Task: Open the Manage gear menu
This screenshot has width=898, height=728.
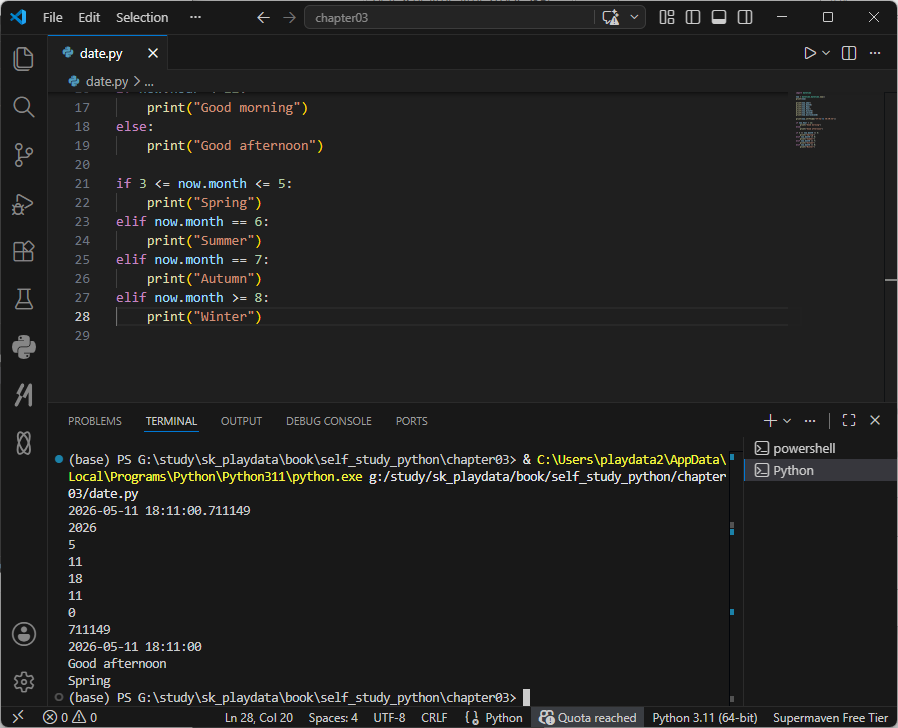Action: [23, 682]
